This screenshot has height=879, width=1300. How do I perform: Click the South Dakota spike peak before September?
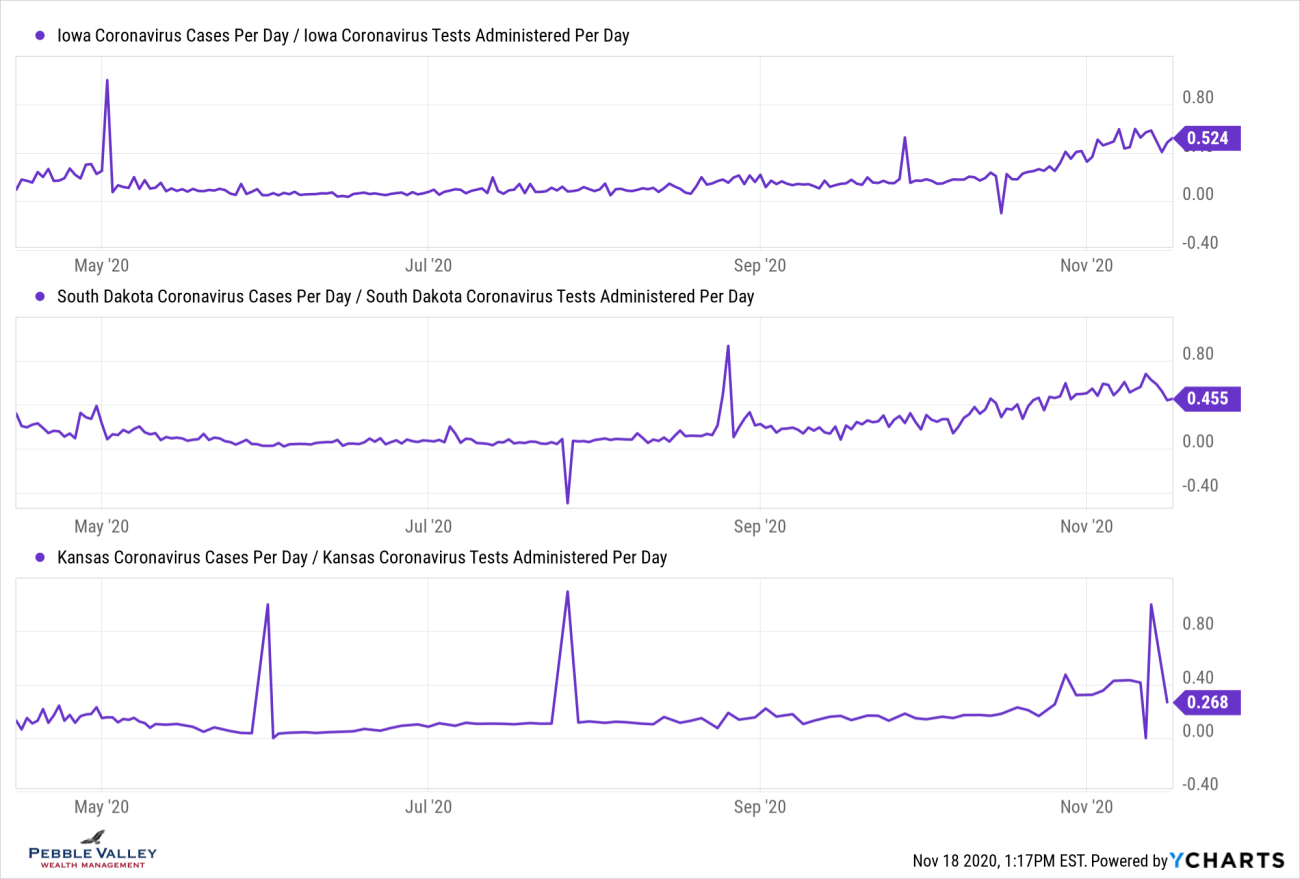pos(728,346)
